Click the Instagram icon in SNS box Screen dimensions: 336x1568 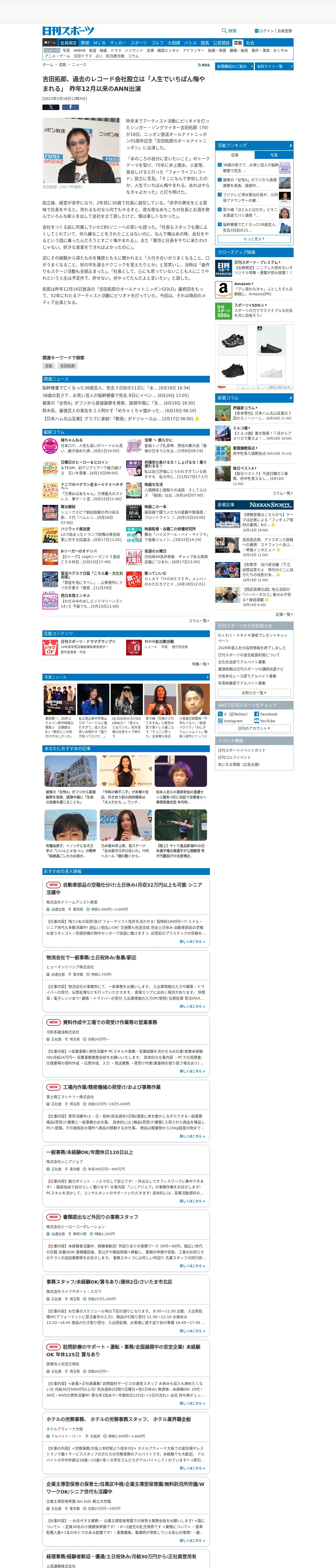(x=220, y=721)
